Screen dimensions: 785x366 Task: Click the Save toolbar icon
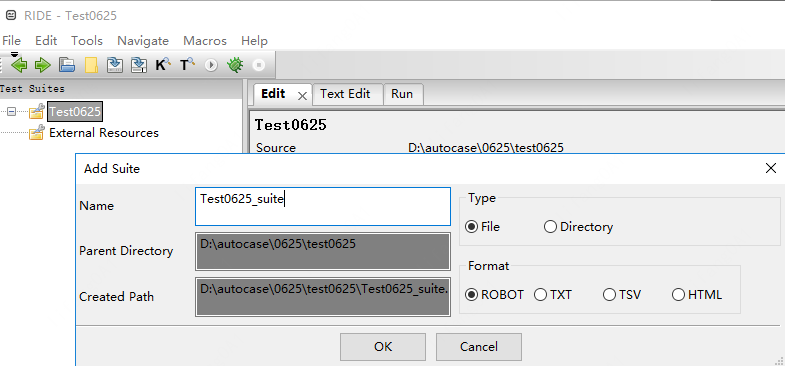pyautogui.click(x=115, y=65)
